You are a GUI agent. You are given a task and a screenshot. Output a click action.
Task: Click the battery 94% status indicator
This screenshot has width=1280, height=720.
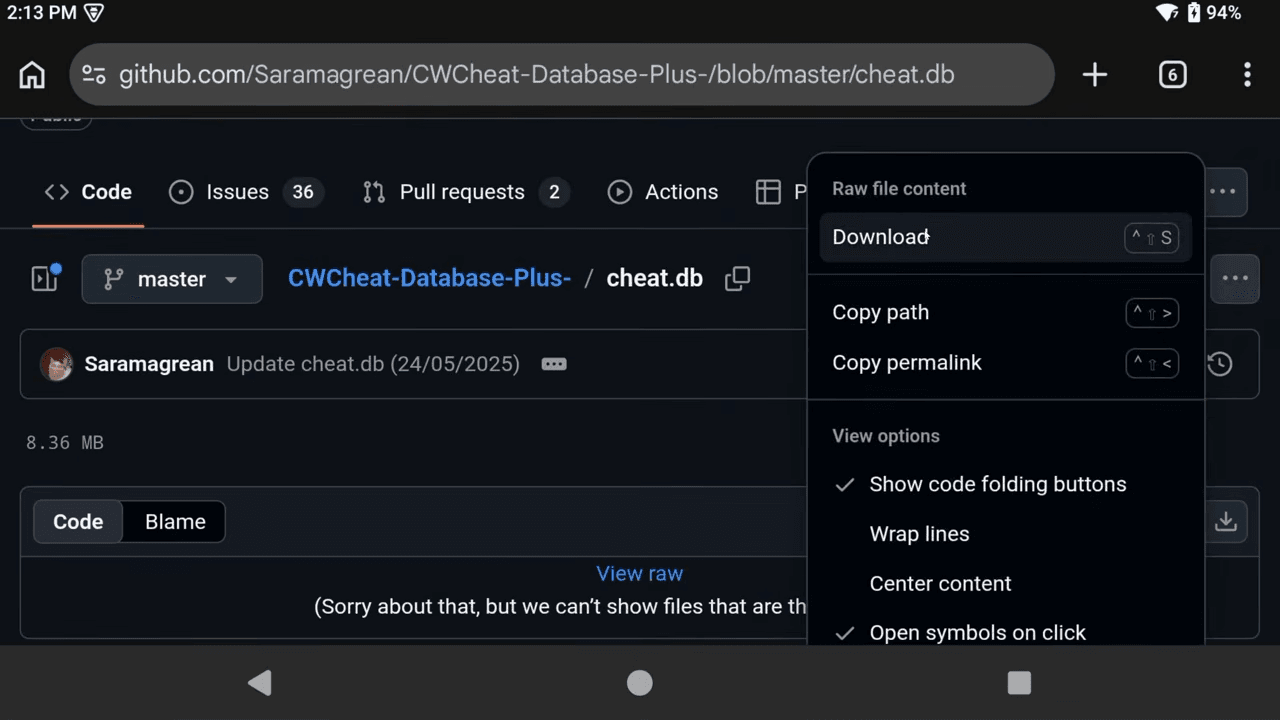[1214, 13]
